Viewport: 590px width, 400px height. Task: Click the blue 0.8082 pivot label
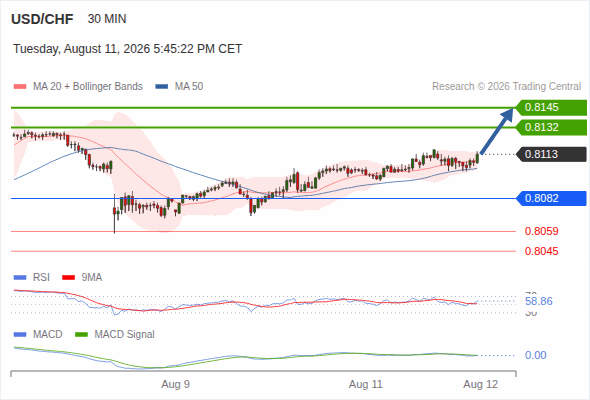[551, 198]
